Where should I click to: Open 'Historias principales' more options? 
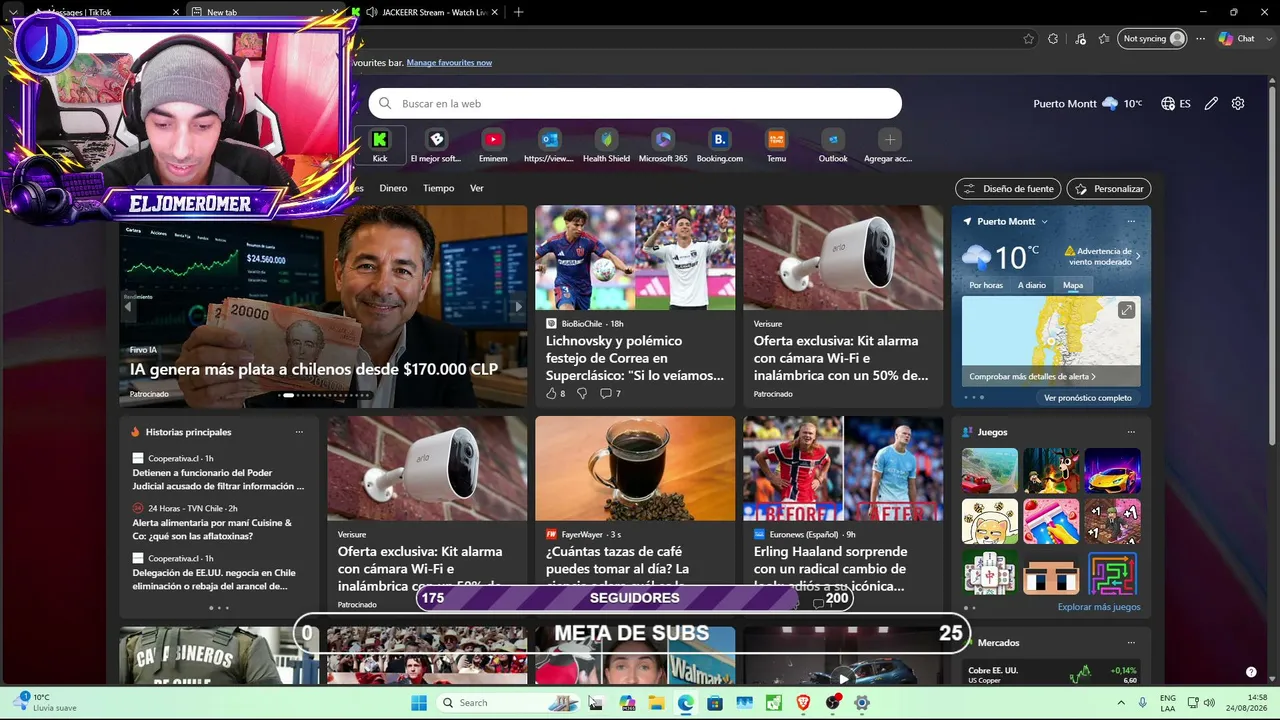(x=299, y=432)
